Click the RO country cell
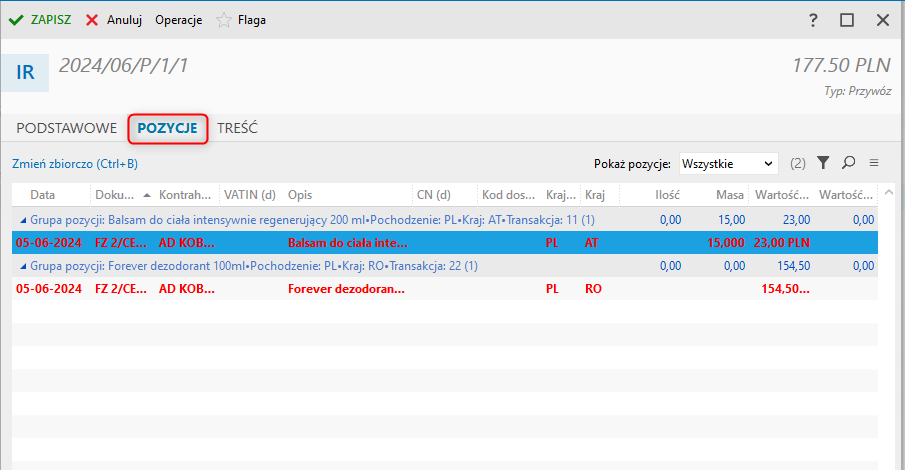 click(593, 289)
